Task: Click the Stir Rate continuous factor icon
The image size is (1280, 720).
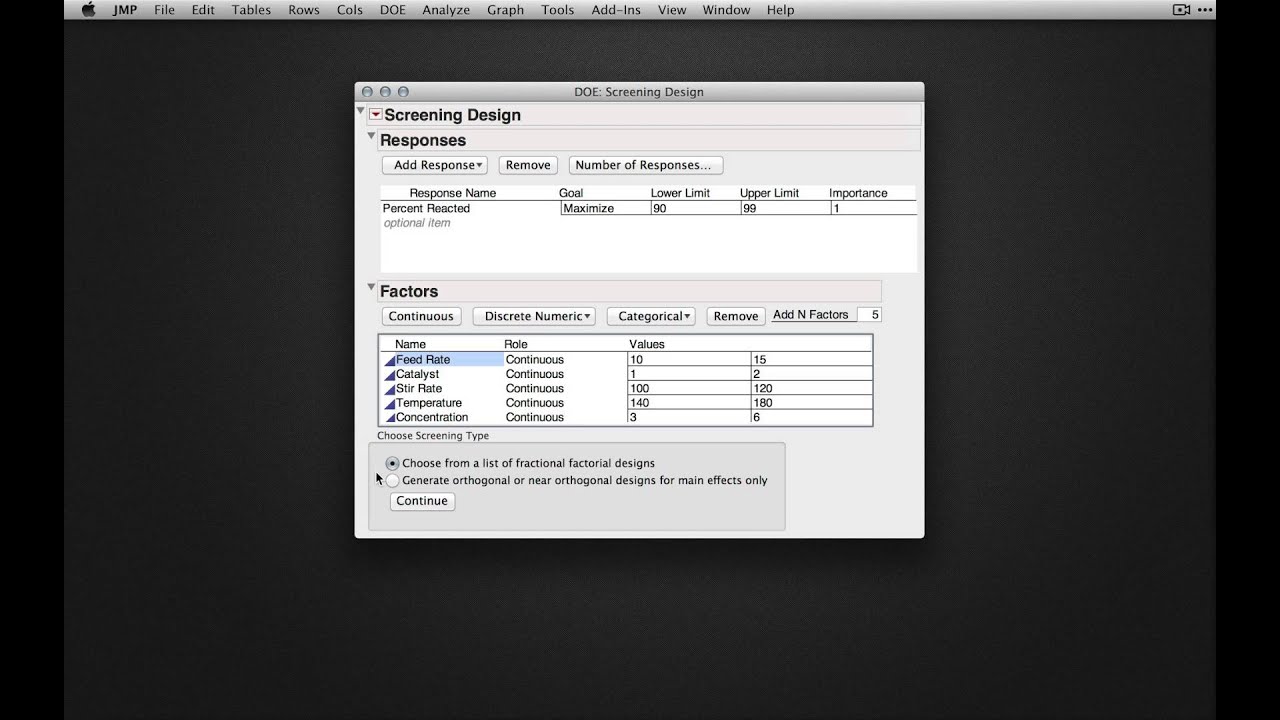Action: tap(390, 389)
